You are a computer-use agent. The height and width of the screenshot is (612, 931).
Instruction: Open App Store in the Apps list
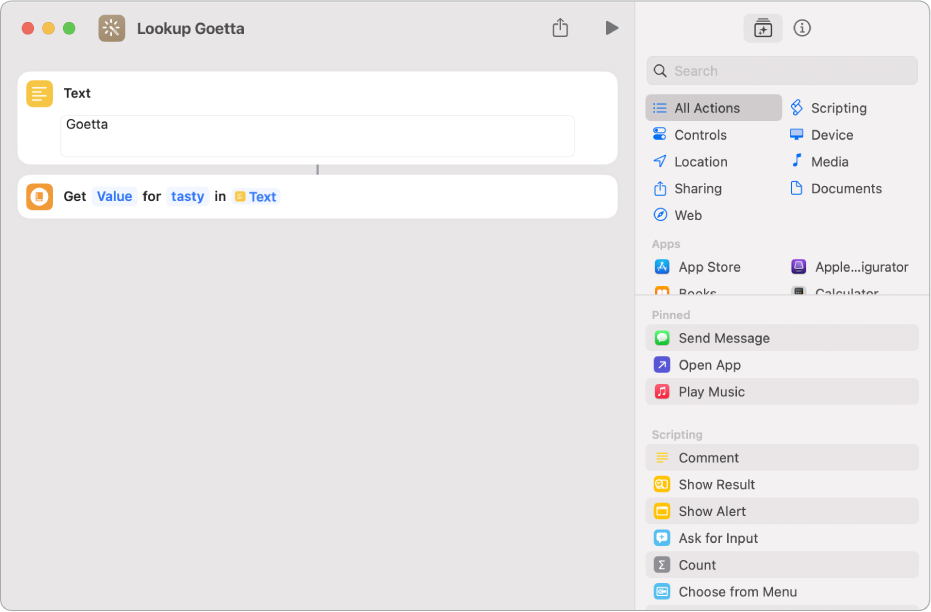click(708, 267)
